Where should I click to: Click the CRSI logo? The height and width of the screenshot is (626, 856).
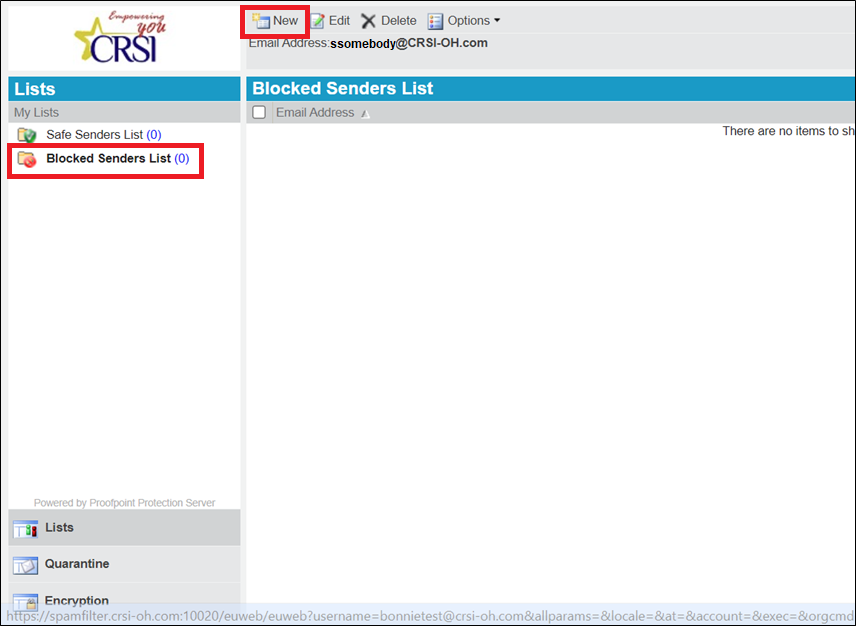pos(118,37)
